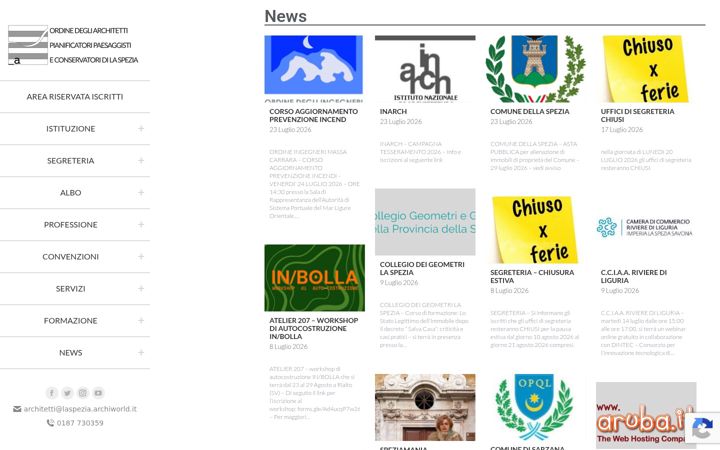Open C.C.I.A.A. RIVIERE DI LIGURIA article title
Screen dimensions: 720x450
pyautogui.click(x=634, y=276)
